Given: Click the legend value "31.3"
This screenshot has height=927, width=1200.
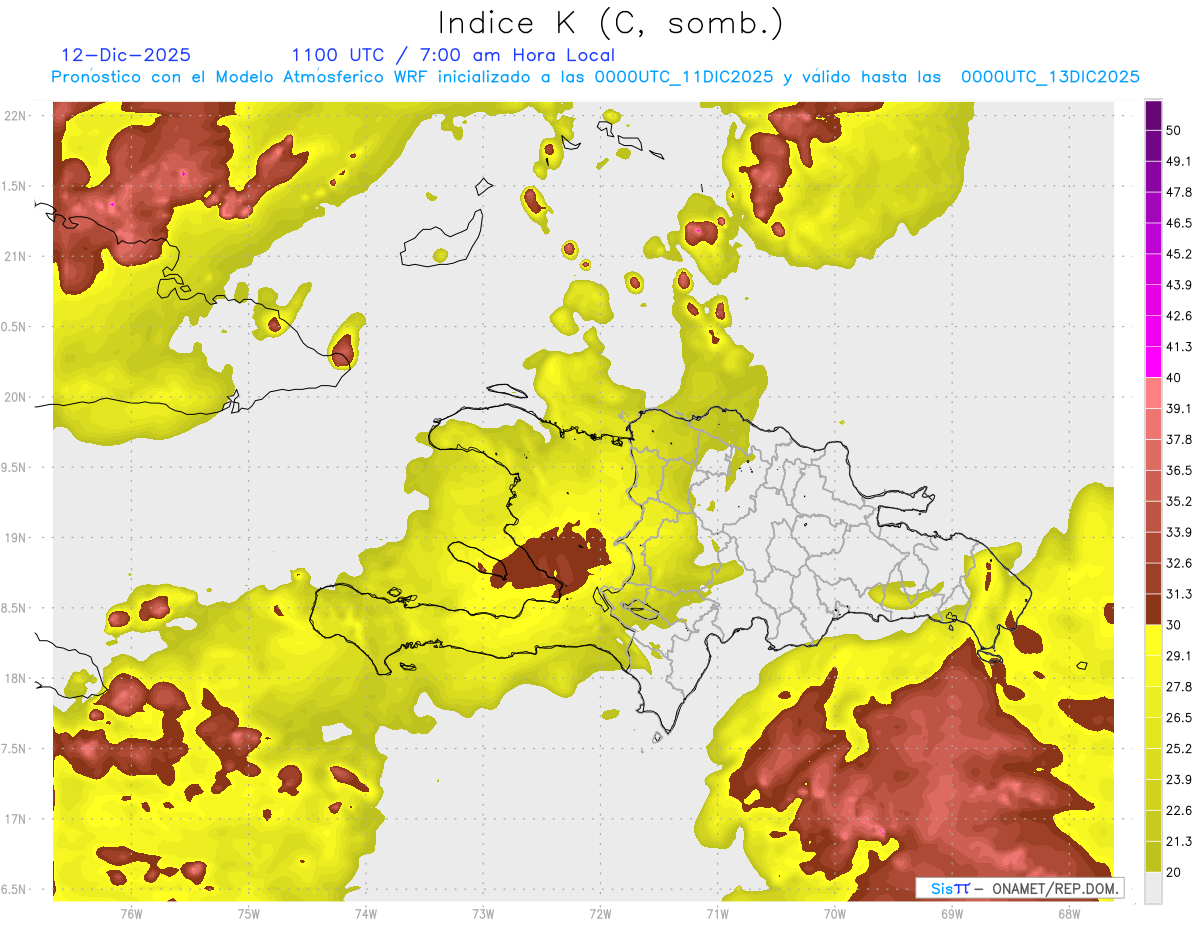Looking at the screenshot, I should pos(1179,594).
